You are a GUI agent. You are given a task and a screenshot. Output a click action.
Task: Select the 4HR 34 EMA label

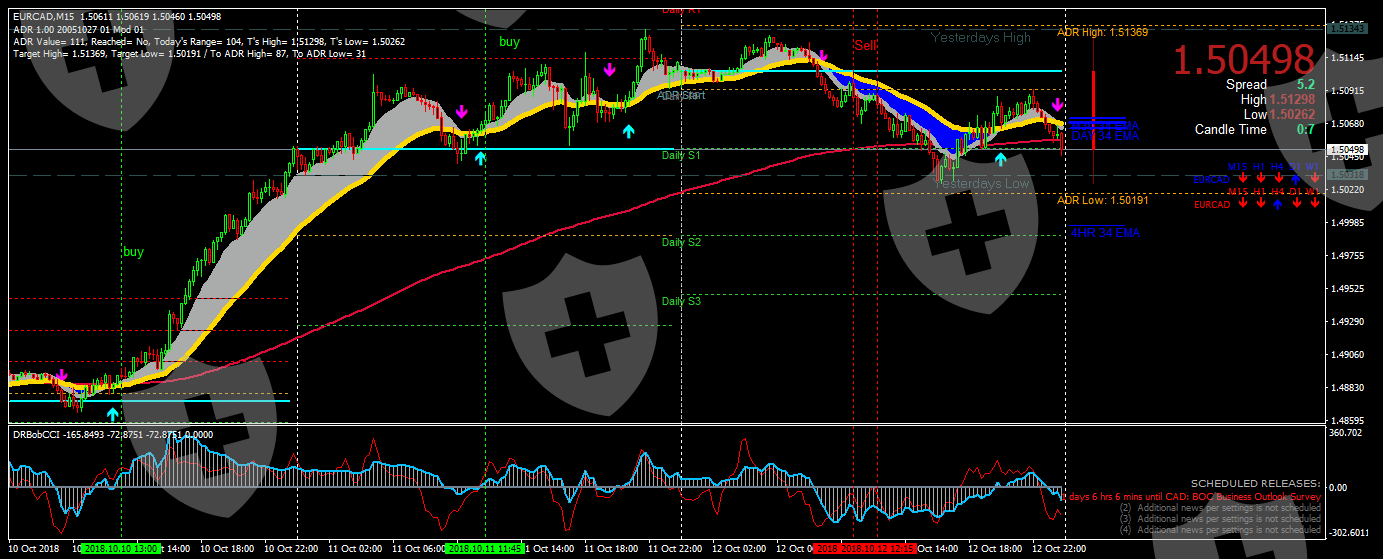coord(1104,233)
